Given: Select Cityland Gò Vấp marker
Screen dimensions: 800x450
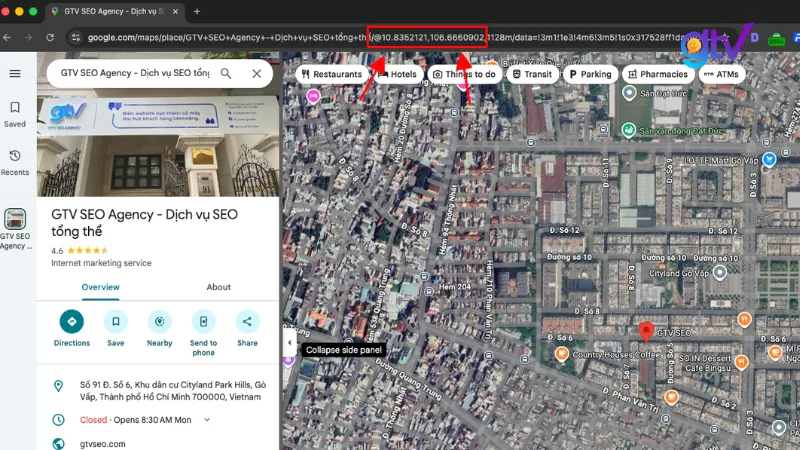Looking at the screenshot, I should (720, 272).
